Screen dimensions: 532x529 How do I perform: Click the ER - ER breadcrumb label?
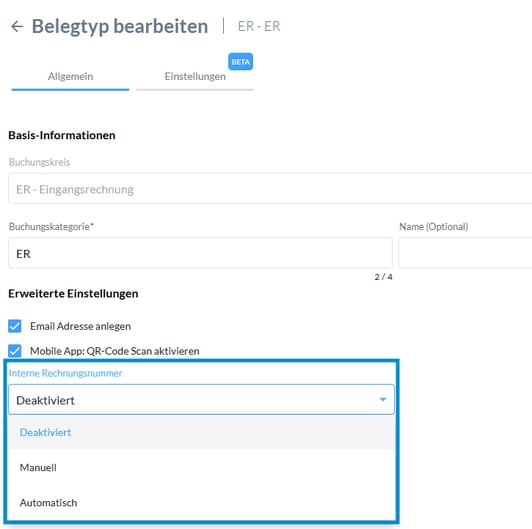(x=259, y=26)
